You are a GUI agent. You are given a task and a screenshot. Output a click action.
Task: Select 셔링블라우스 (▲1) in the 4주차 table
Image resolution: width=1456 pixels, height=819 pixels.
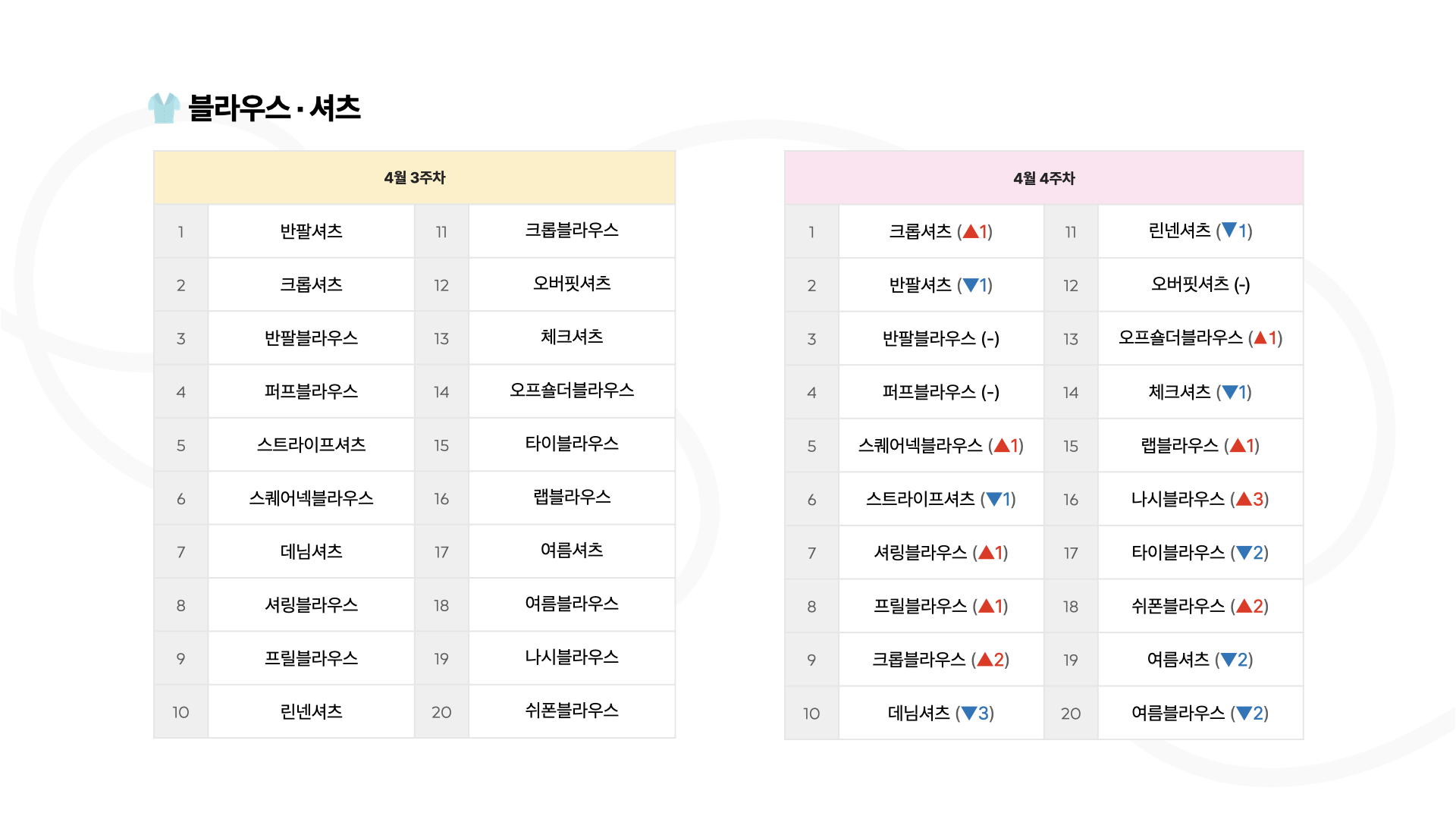[x=941, y=553]
